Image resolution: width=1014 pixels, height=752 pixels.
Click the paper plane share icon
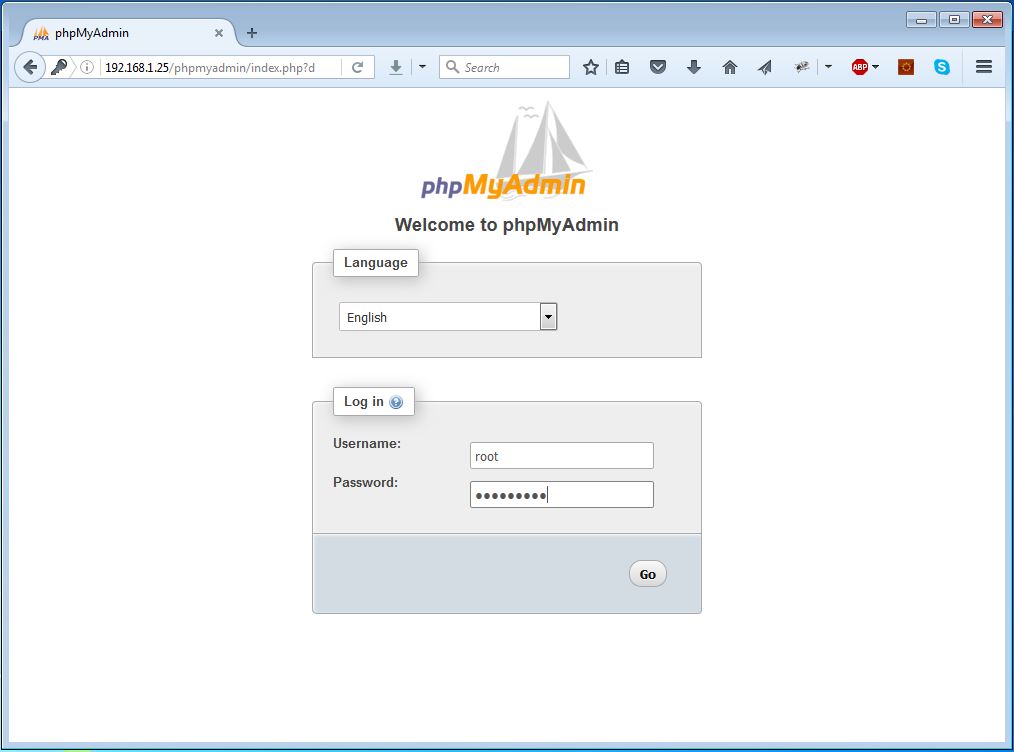click(765, 67)
